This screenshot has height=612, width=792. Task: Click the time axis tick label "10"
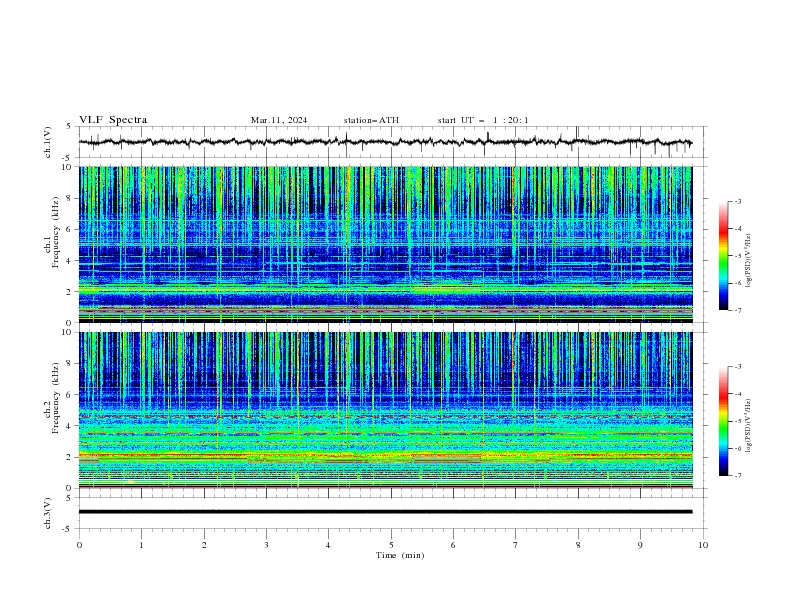[703, 545]
